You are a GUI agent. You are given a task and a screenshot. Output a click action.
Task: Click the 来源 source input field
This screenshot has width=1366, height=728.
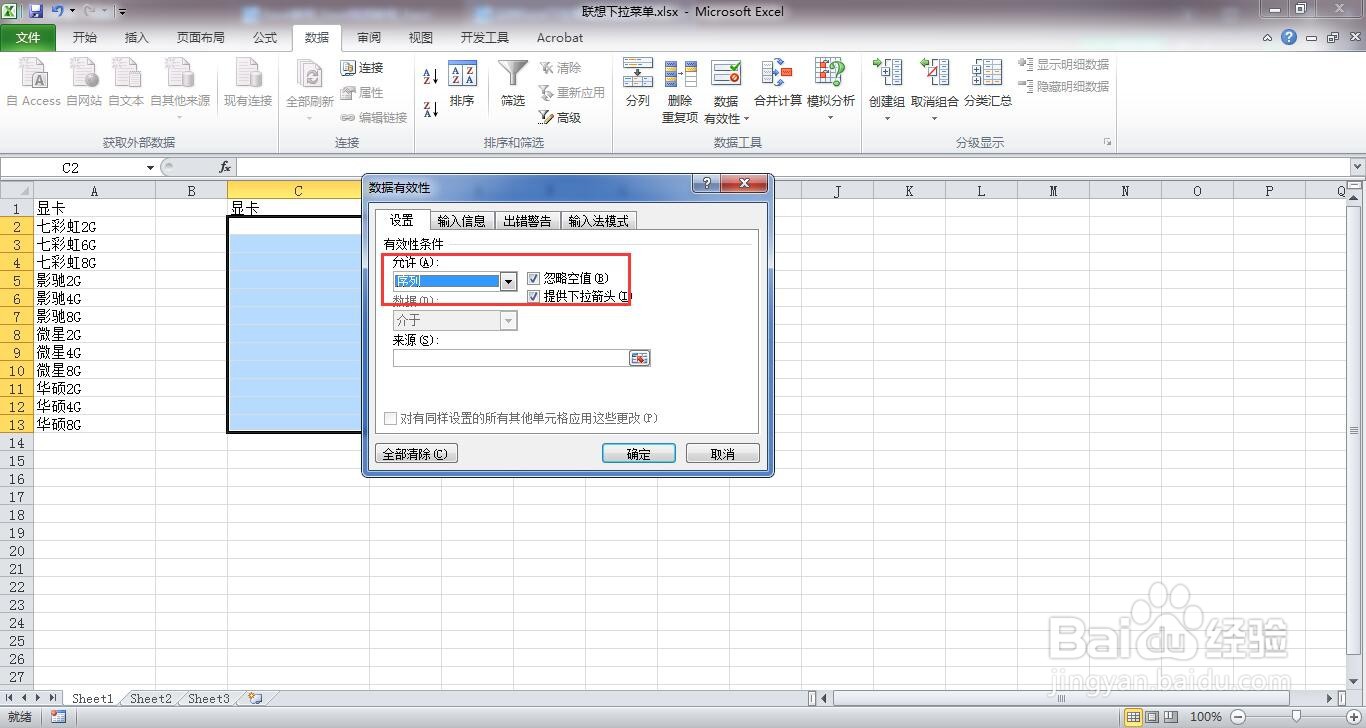(x=510, y=358)
